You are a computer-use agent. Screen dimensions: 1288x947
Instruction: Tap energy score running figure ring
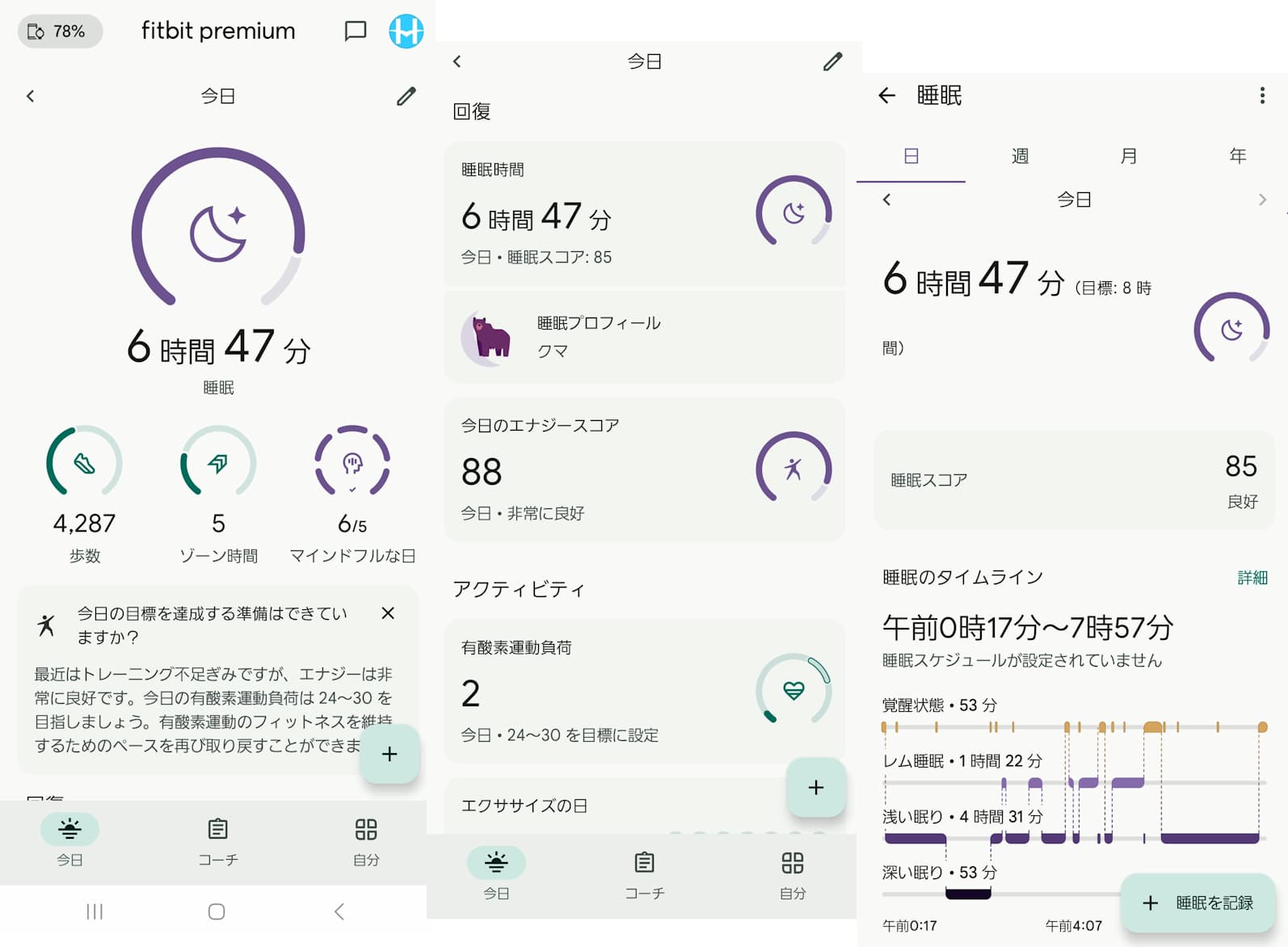pyautogui.click(x=793, y=469)
